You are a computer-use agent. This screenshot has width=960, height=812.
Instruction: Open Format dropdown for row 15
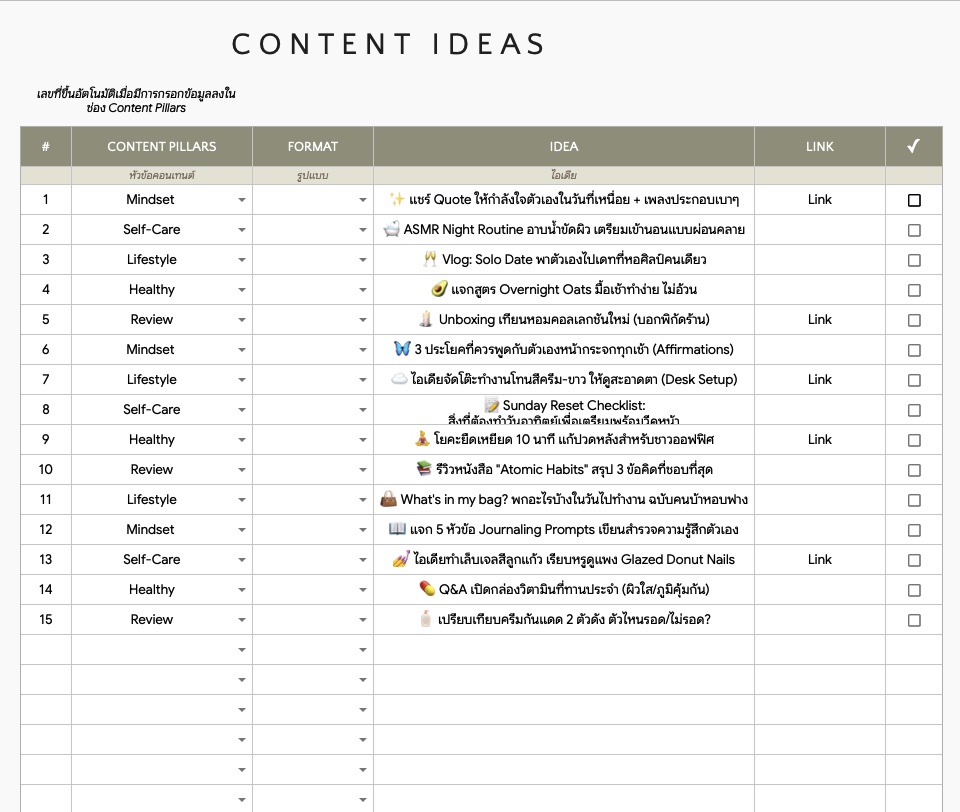tap(362, 620)
